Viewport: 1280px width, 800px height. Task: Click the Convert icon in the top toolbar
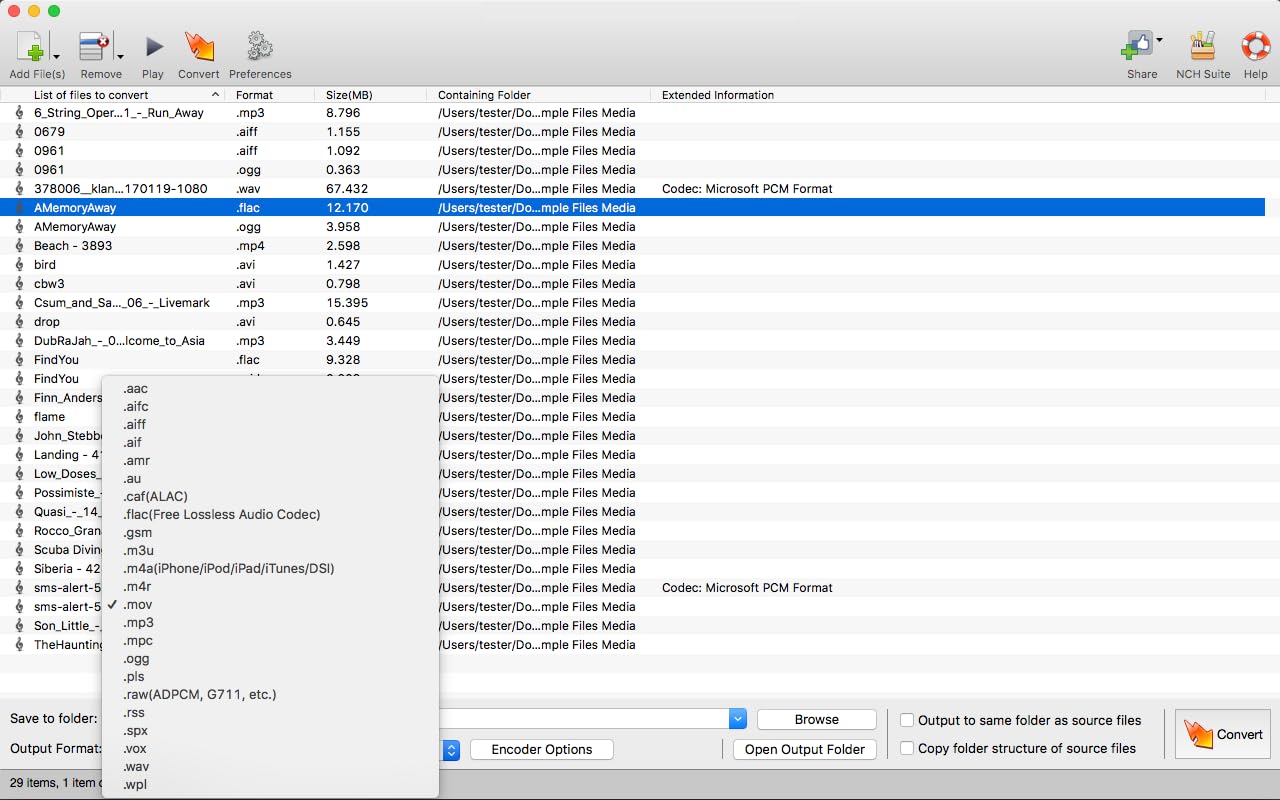(x=199, y=47)
